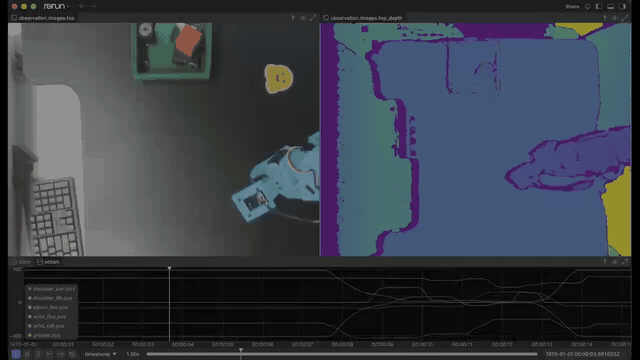Viewport: 640px width, 360px height.
Task: Toggle wrist_flex.pos series in legend
Action: tap(47, 317)
